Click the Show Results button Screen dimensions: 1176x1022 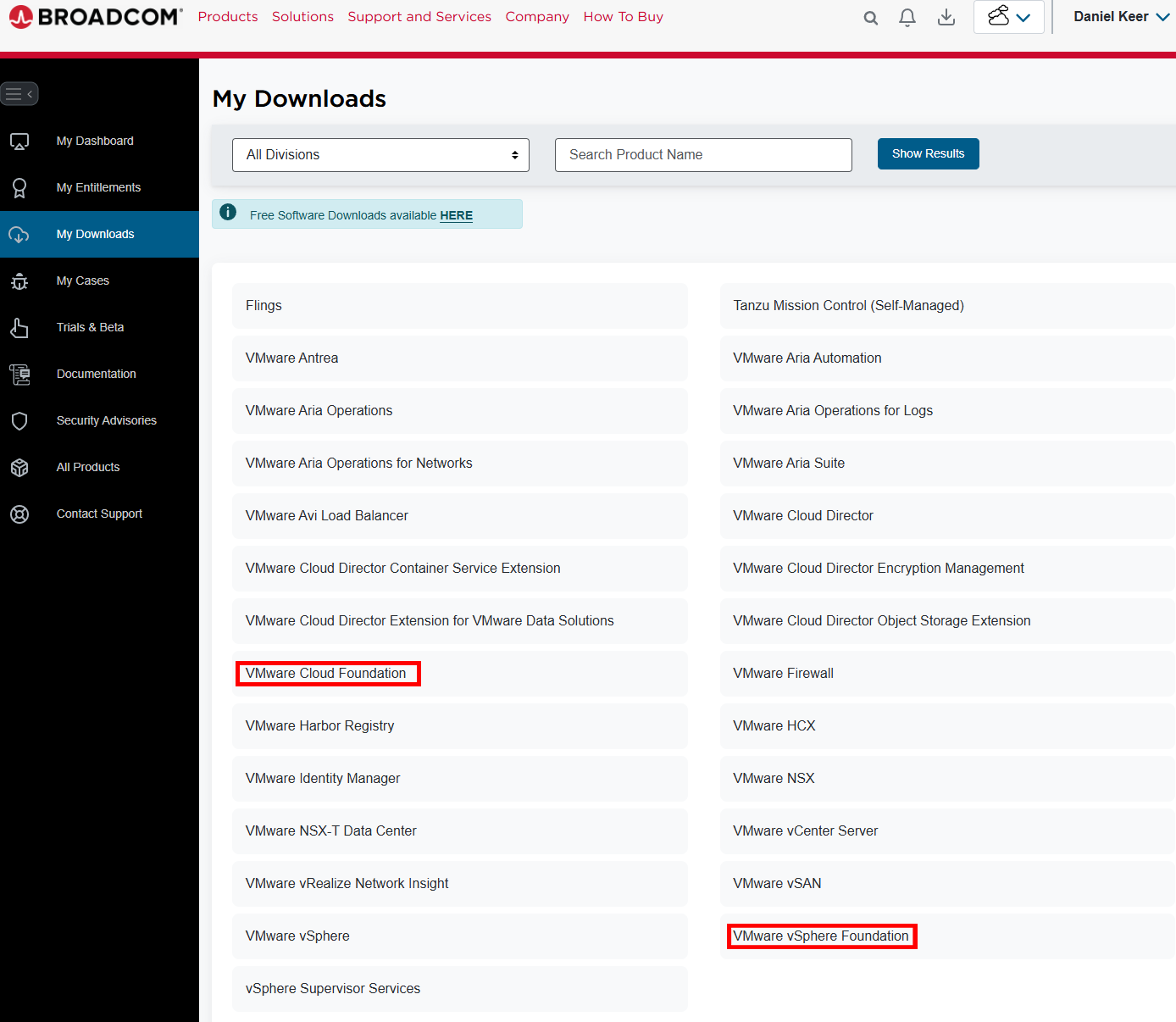[x=928, y=153]
